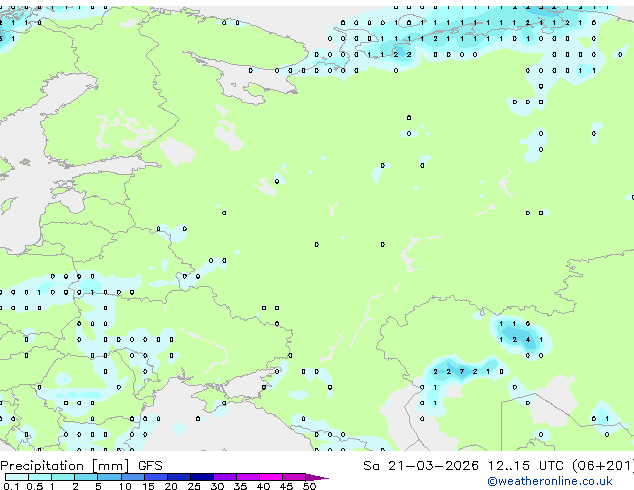Viewport: 634px width, 490px height.
Task: Click the 0.5–1 mm legend color swatch
Action: (x=40, y=477)
